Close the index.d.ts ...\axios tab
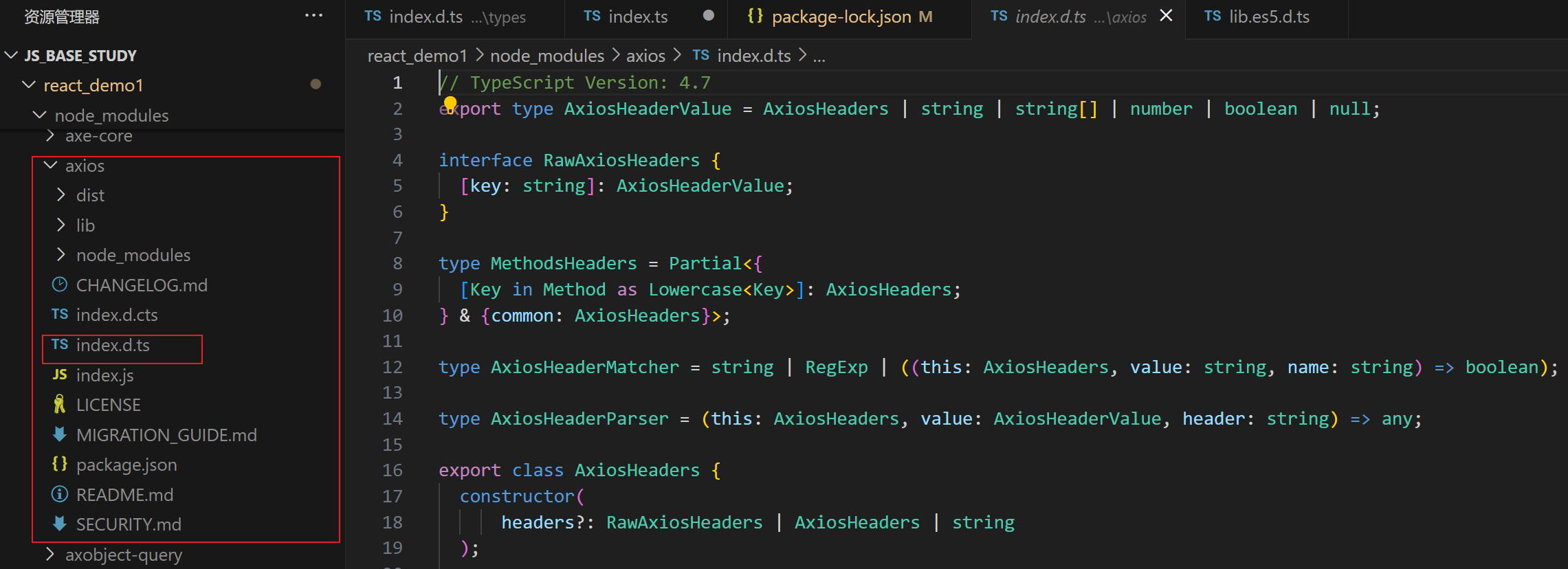The height and width of the screenshot is (569, 1568). tap(1166, 16)
